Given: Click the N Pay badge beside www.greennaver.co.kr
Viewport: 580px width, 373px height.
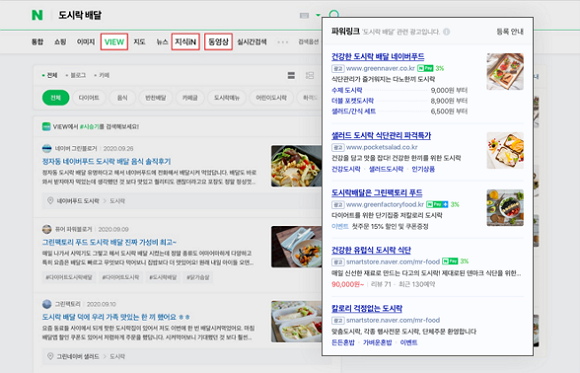Looking at the screenshot, I should tap(425, 68).
